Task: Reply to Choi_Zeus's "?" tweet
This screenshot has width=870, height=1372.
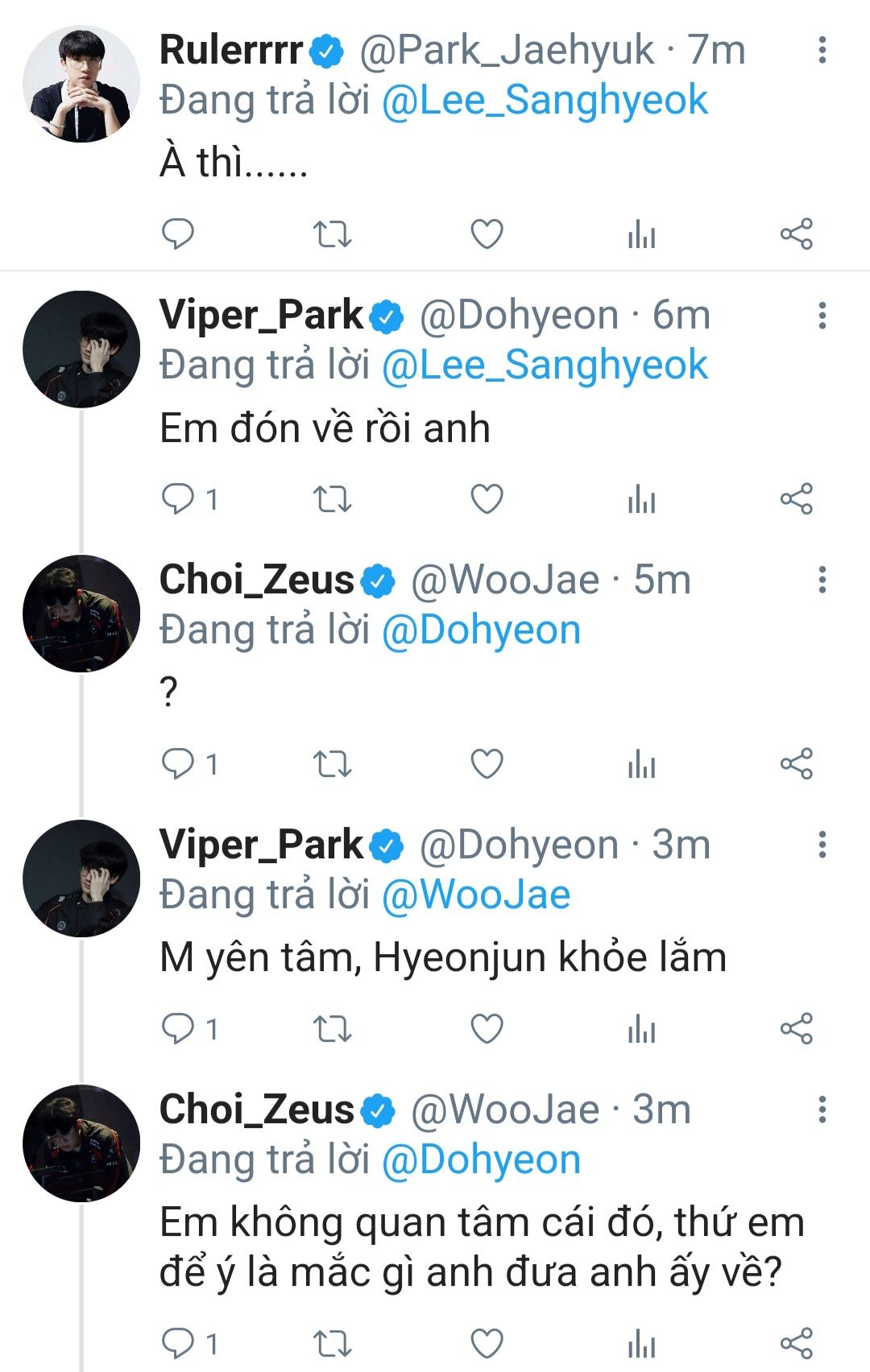Action: coord(178,764)
